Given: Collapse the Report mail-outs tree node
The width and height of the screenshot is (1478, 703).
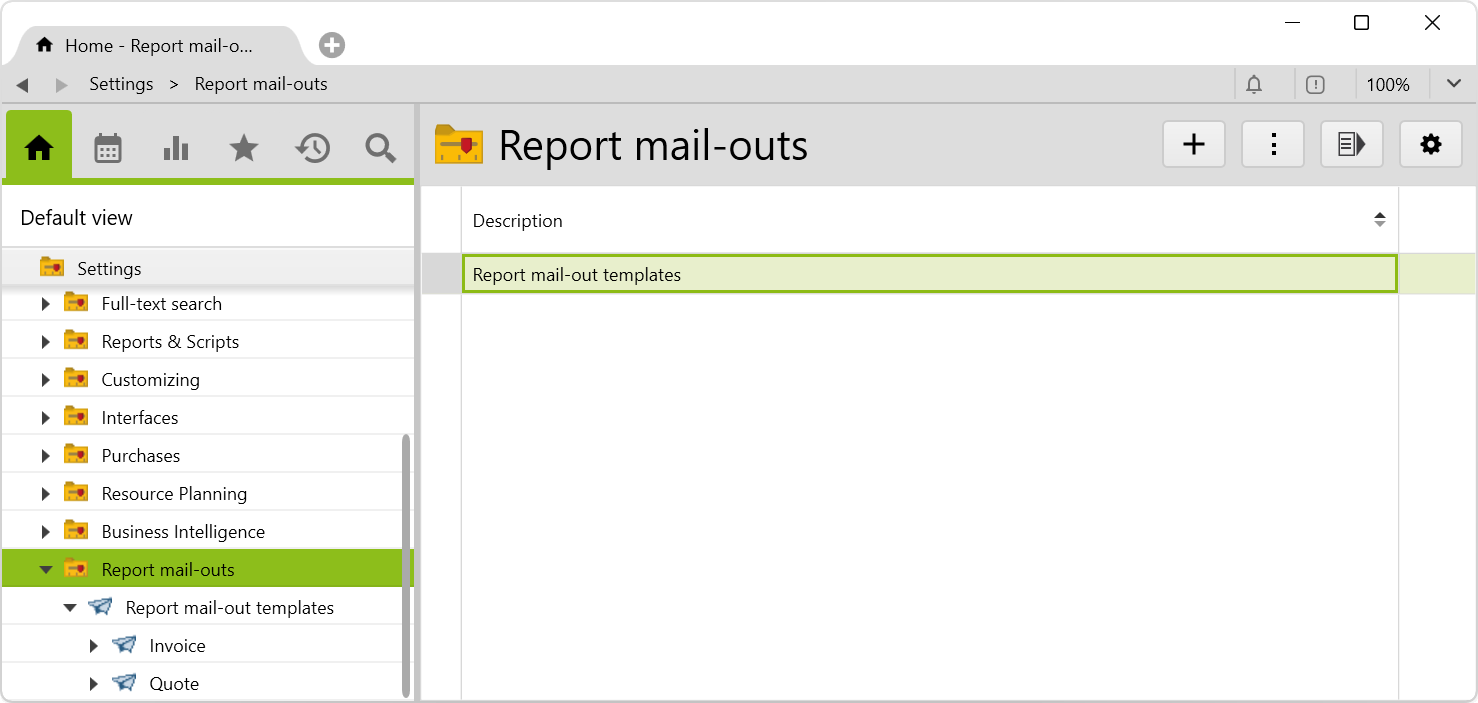Looking at the screenshot, I should [46, 570].
